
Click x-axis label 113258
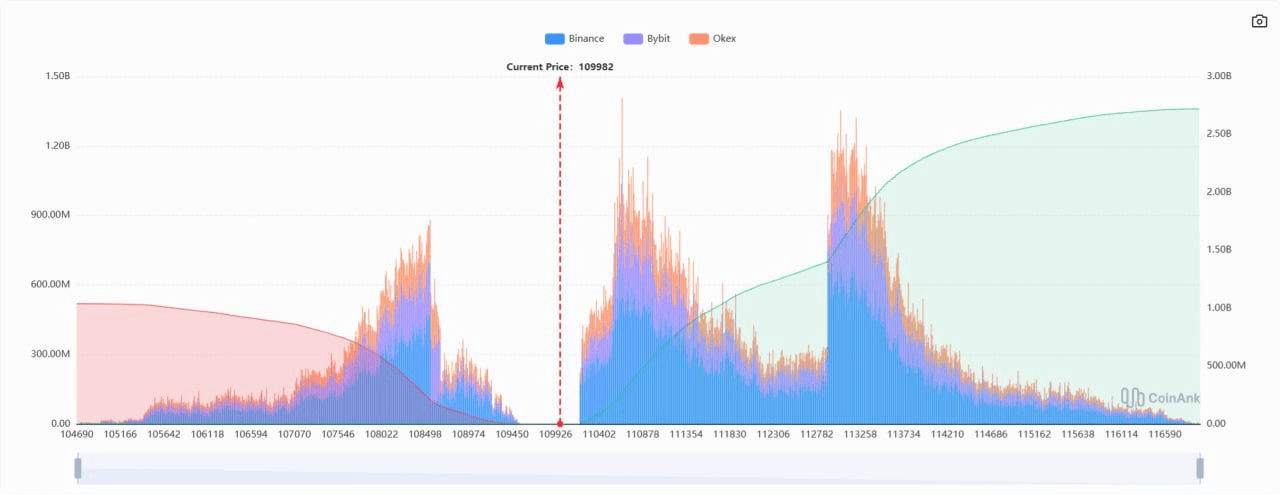[861, 435]
